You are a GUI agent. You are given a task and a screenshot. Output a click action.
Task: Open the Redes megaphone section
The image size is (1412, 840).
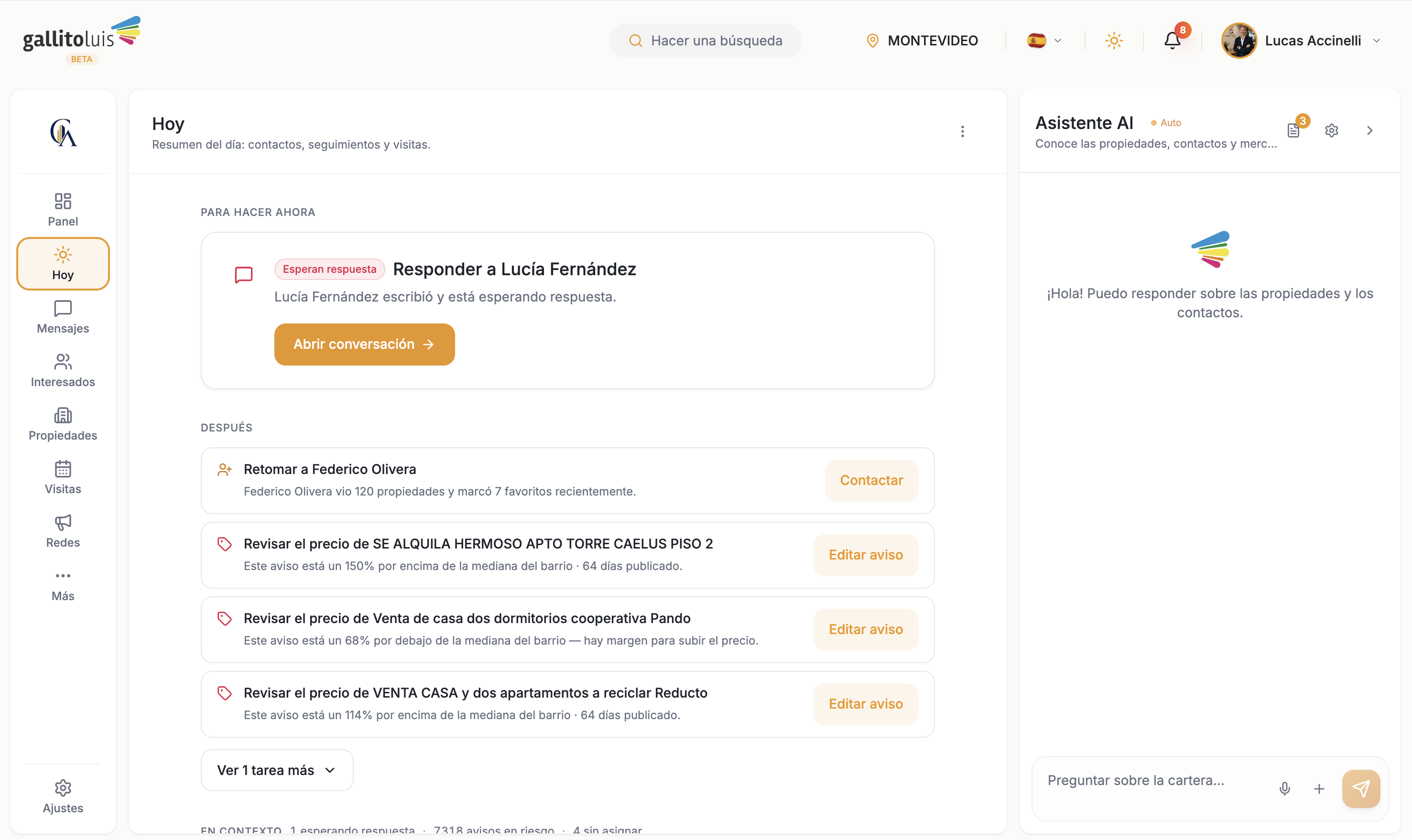click(x=63, y=531)
